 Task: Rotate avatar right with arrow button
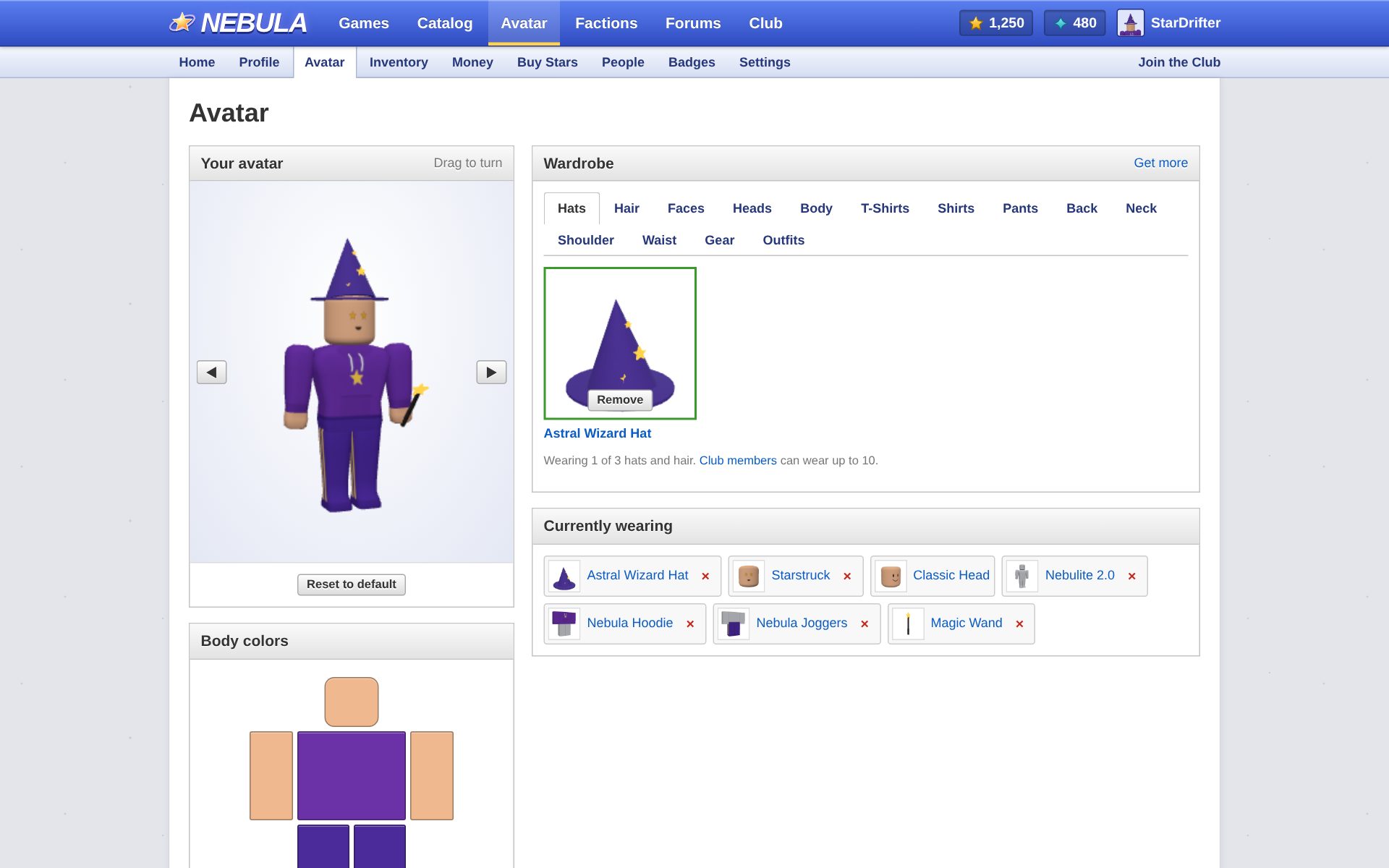pos(491,372)
